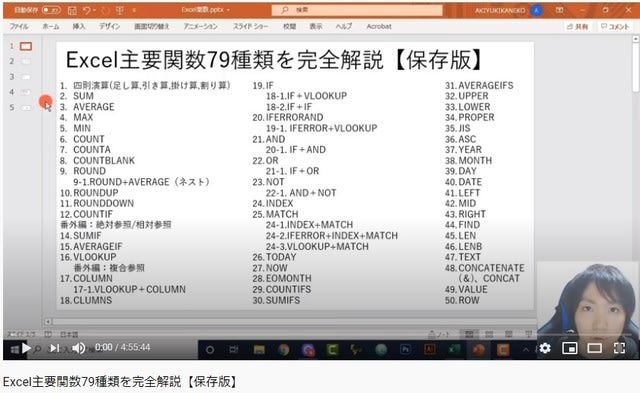Toggle the 自動保存 autosave switch
Viewport: 640px width, 393px height.
pyautogui.click(x=51, y=10)
